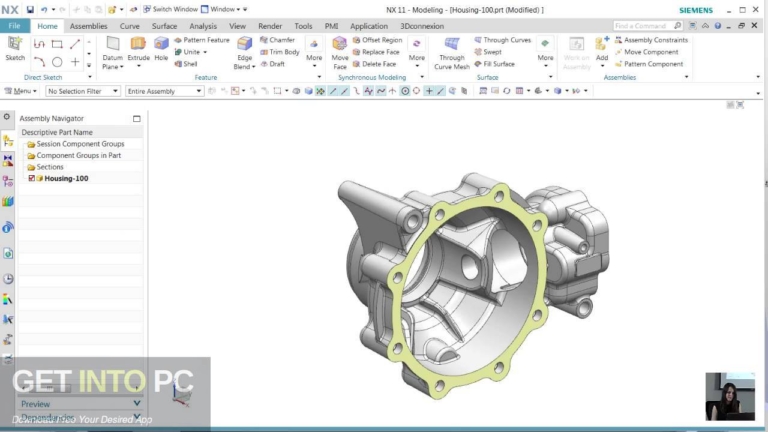768x432 pixels.
Task: Open Through Curve Mesh tool
Action: (x=452, y=52)
